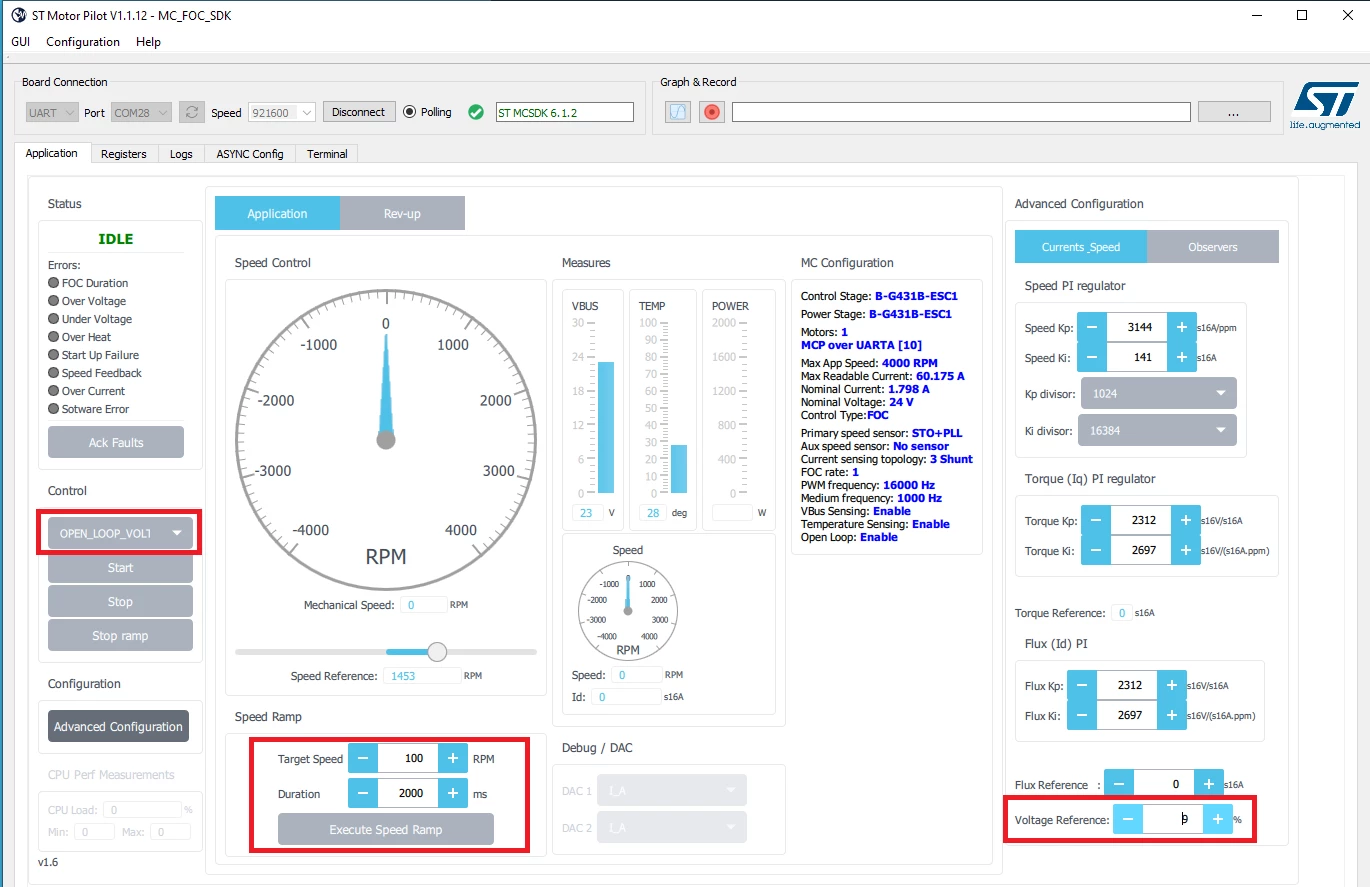Switch to the Observers tab
The width and height of the screenshot is (1370, 887).
(1213, 247)
